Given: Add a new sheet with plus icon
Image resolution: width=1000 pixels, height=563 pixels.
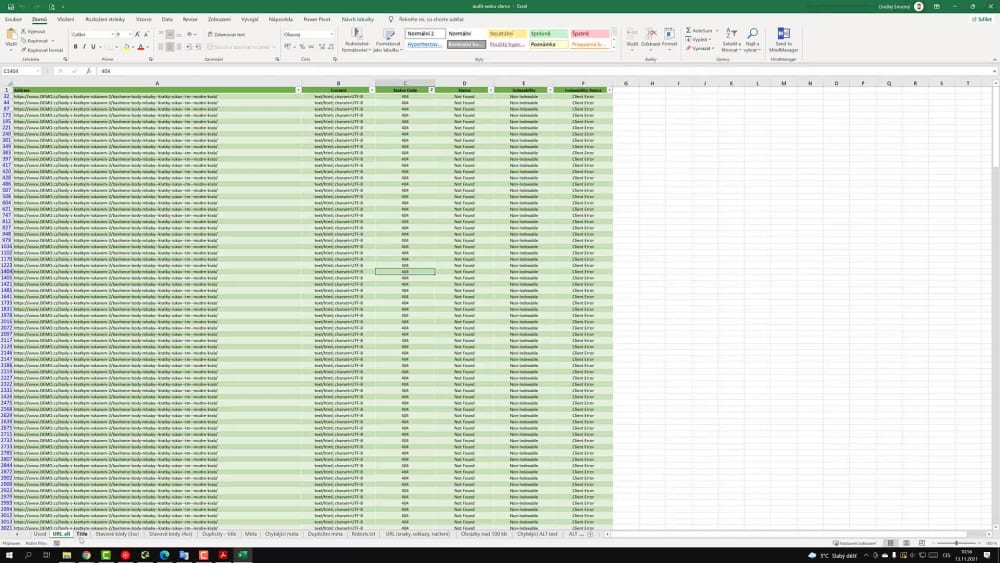Looking at the screenshot, I should [590, 534].
